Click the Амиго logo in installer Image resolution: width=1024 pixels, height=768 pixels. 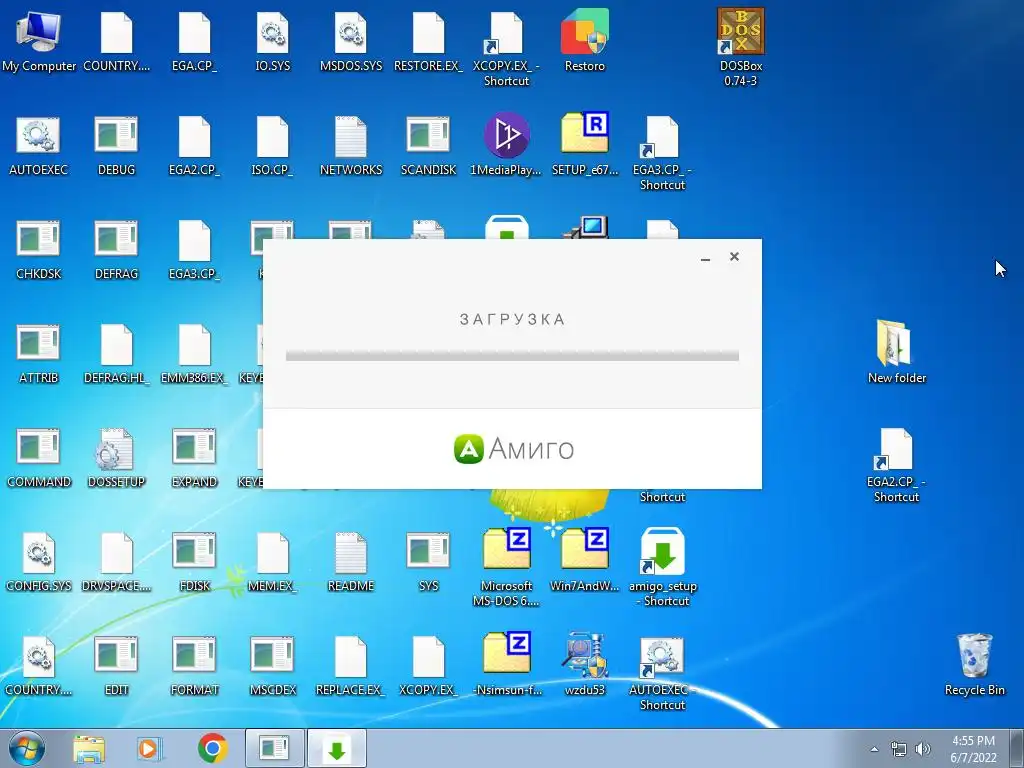(x=513, y=449)
